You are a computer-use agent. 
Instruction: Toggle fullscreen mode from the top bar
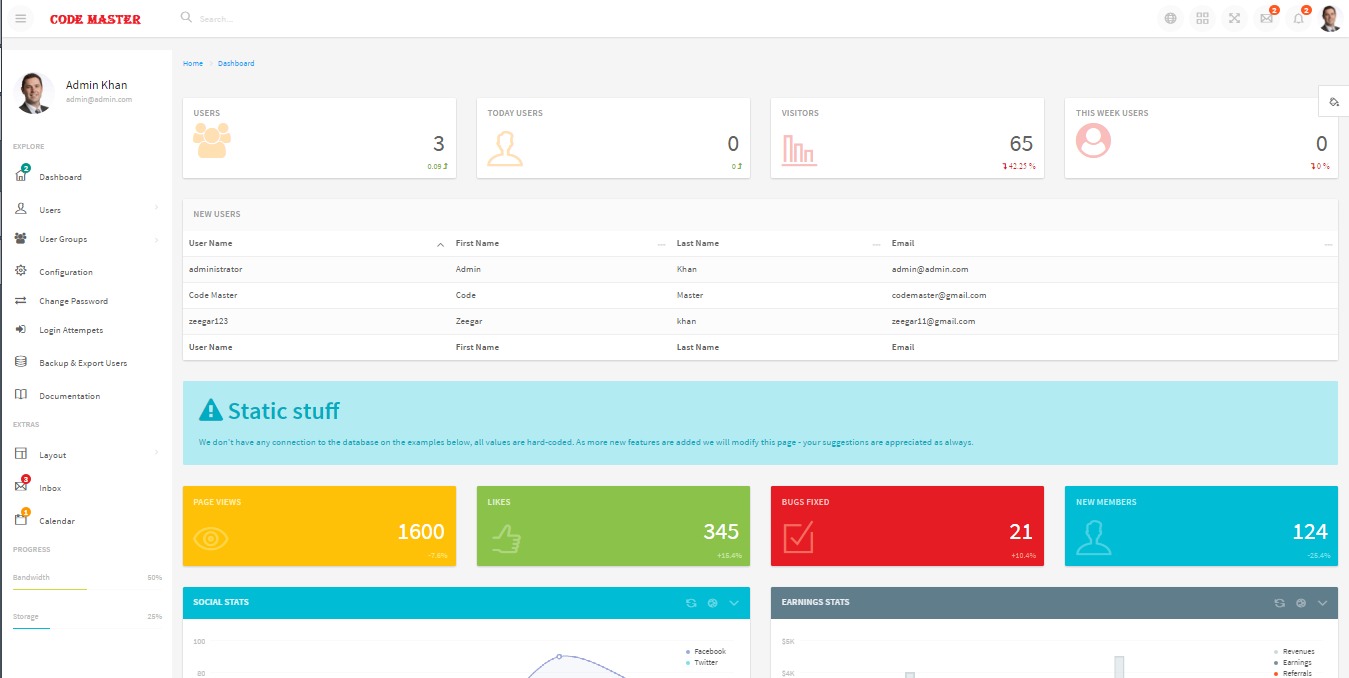pyautogui.click(x=1234, y=18)
